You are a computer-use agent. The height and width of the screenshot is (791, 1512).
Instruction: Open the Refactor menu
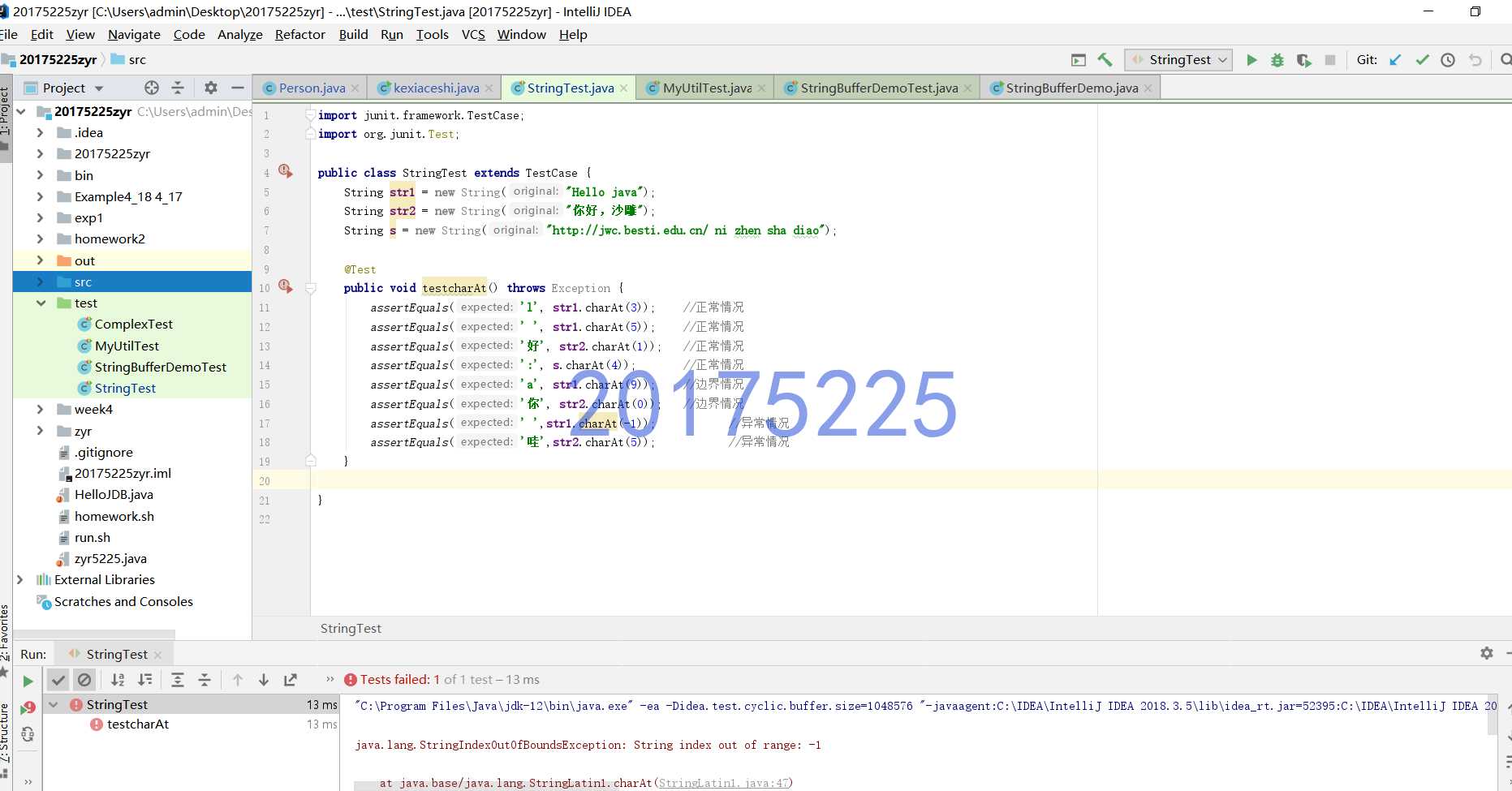click(299, 34)
